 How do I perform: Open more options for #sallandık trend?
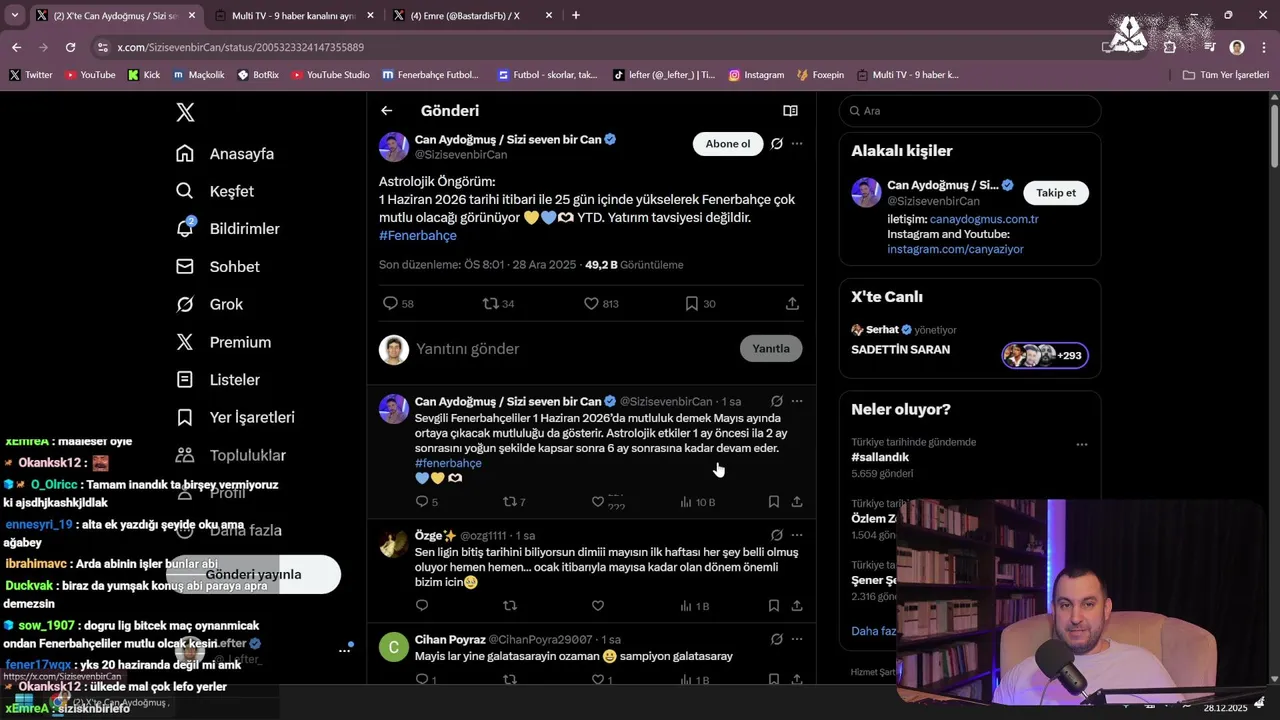pos(1082,444)
